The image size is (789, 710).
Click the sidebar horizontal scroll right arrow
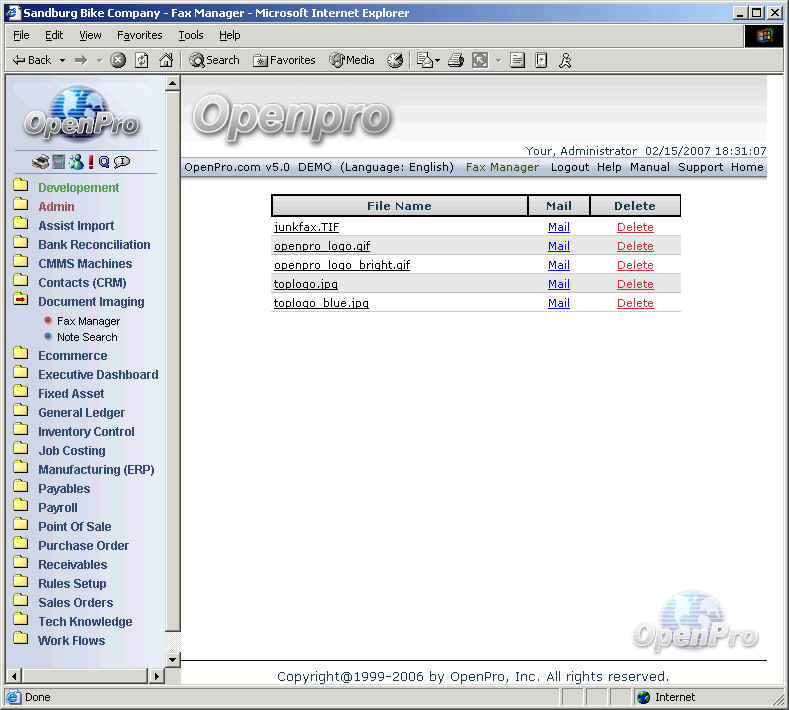coord(156,676)
